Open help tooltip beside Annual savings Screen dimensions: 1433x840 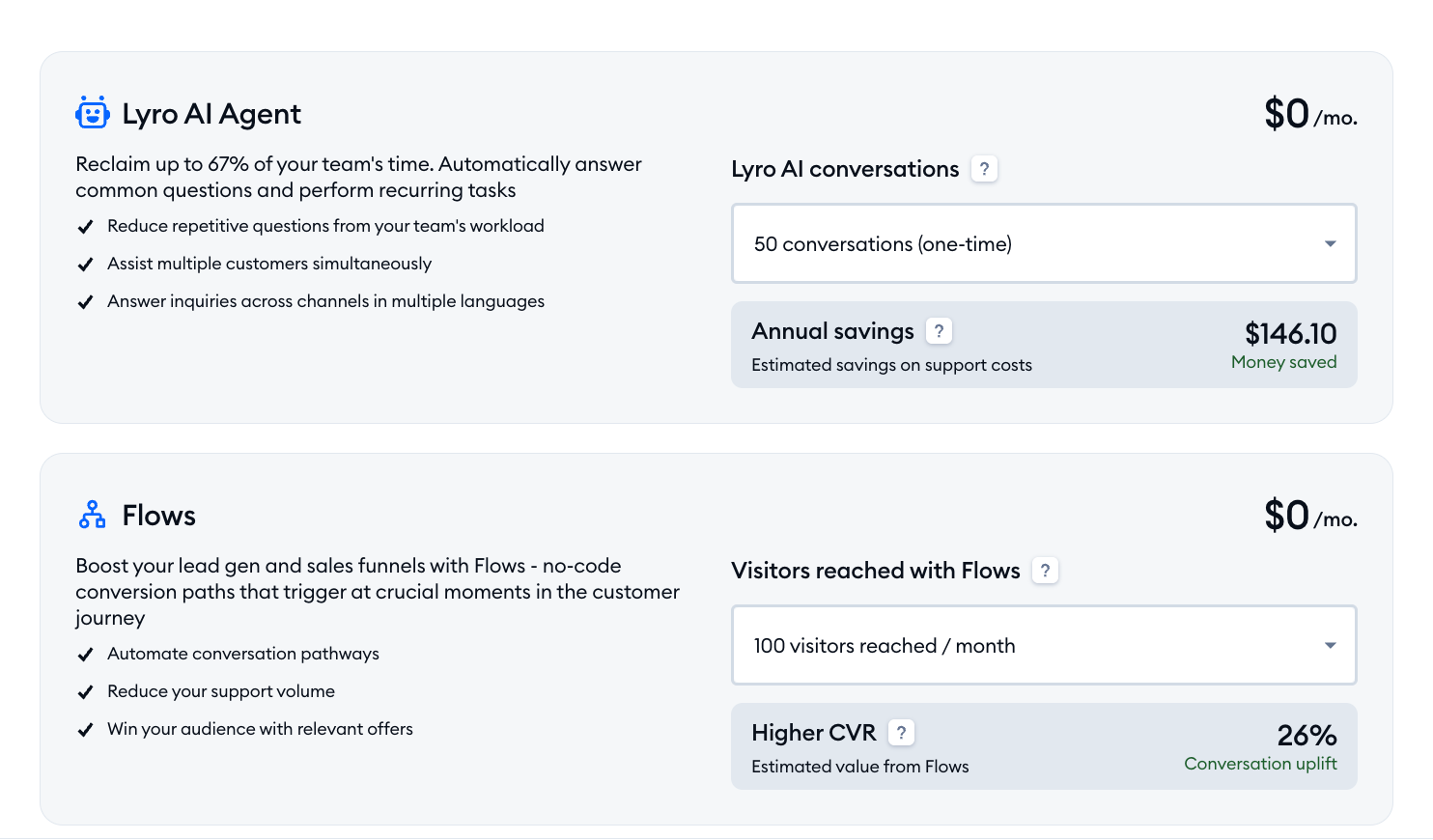point(939,331)
